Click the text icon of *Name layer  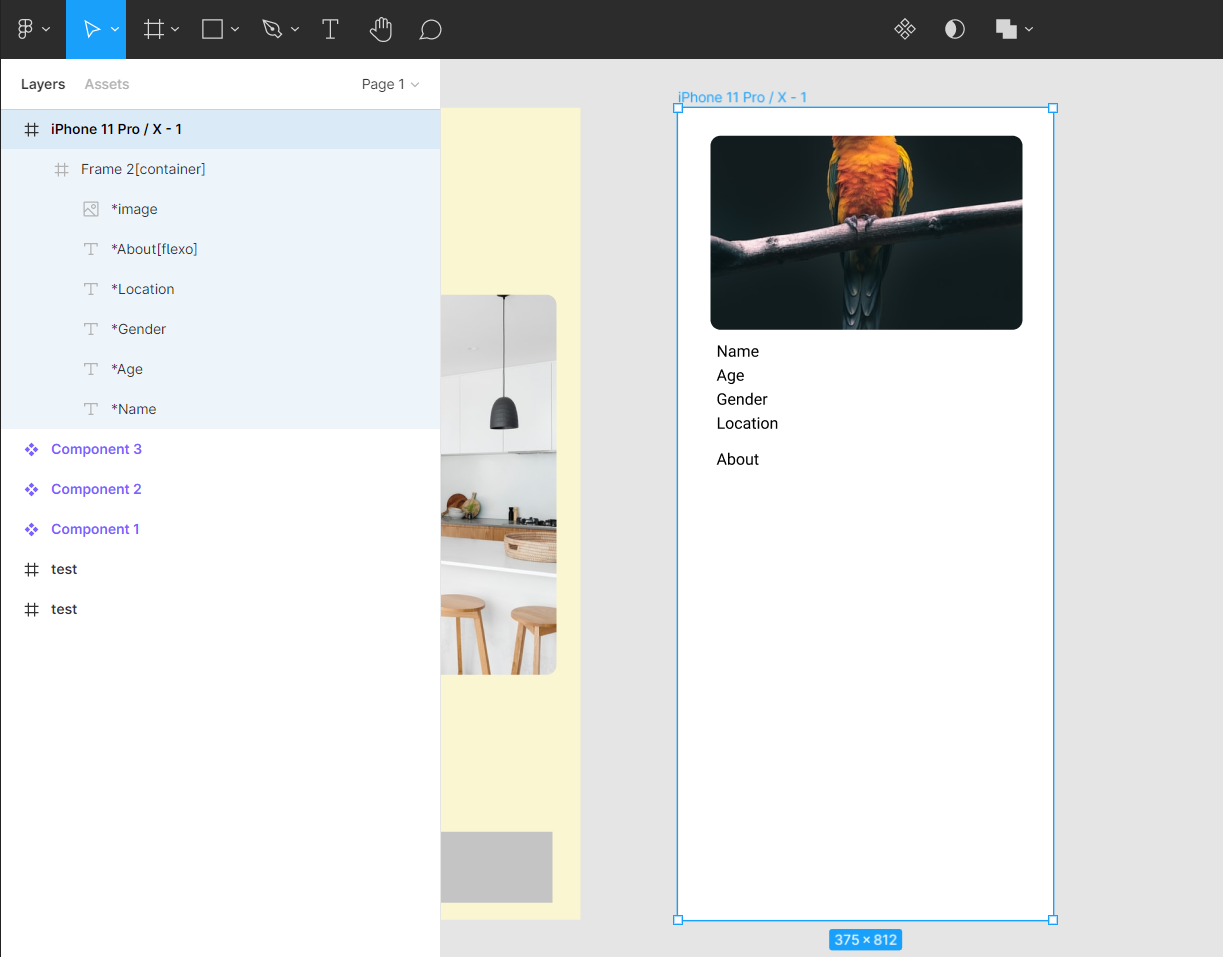tap(91, 409)
